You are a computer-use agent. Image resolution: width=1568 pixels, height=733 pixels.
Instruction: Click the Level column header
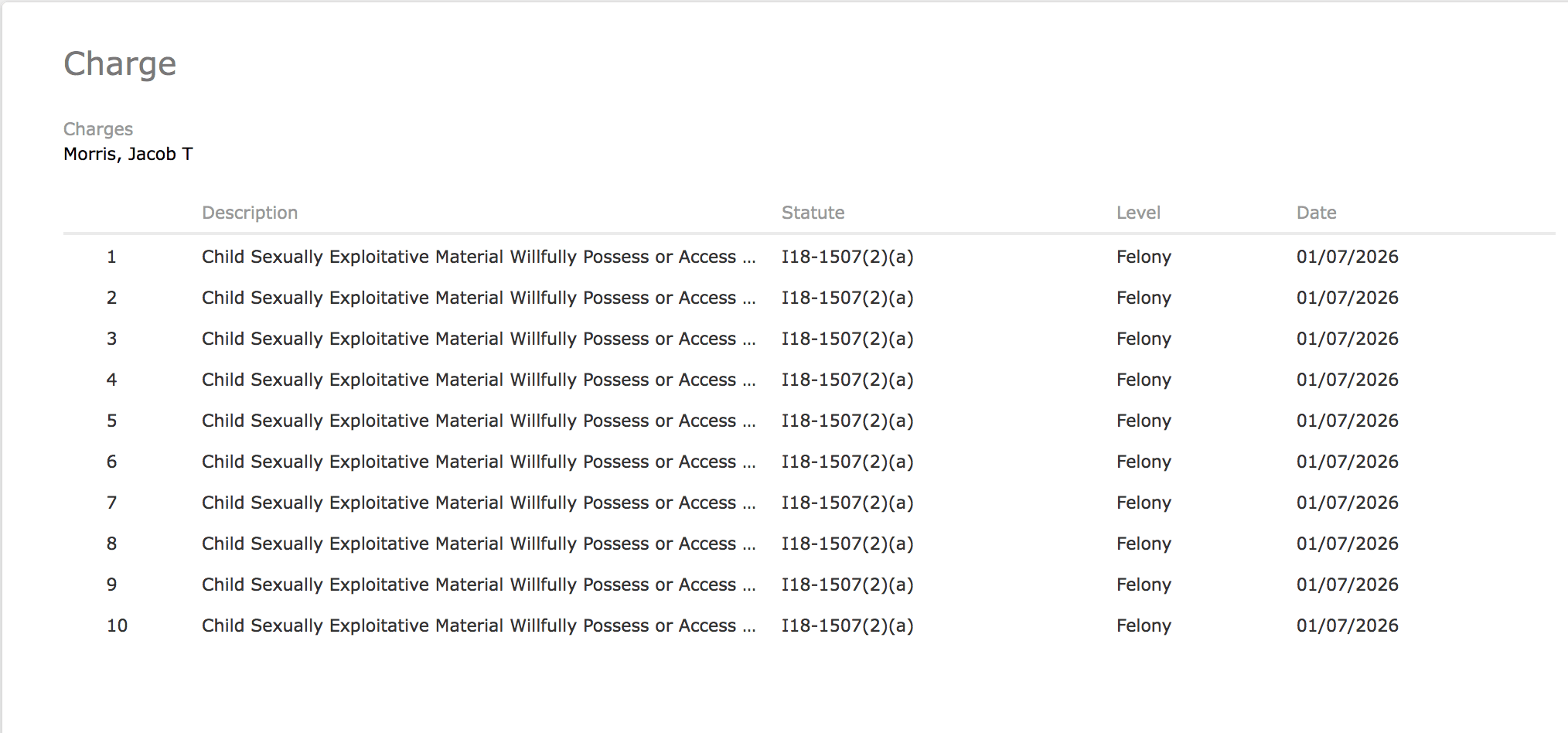1138,213
